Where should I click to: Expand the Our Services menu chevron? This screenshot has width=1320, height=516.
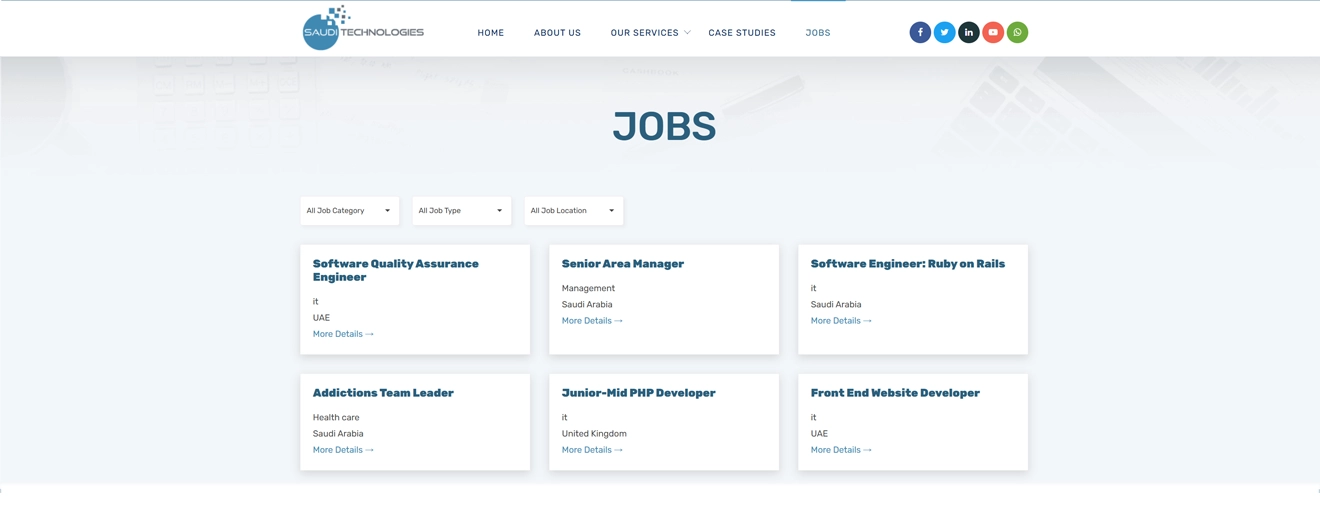[x=687, y=33]
